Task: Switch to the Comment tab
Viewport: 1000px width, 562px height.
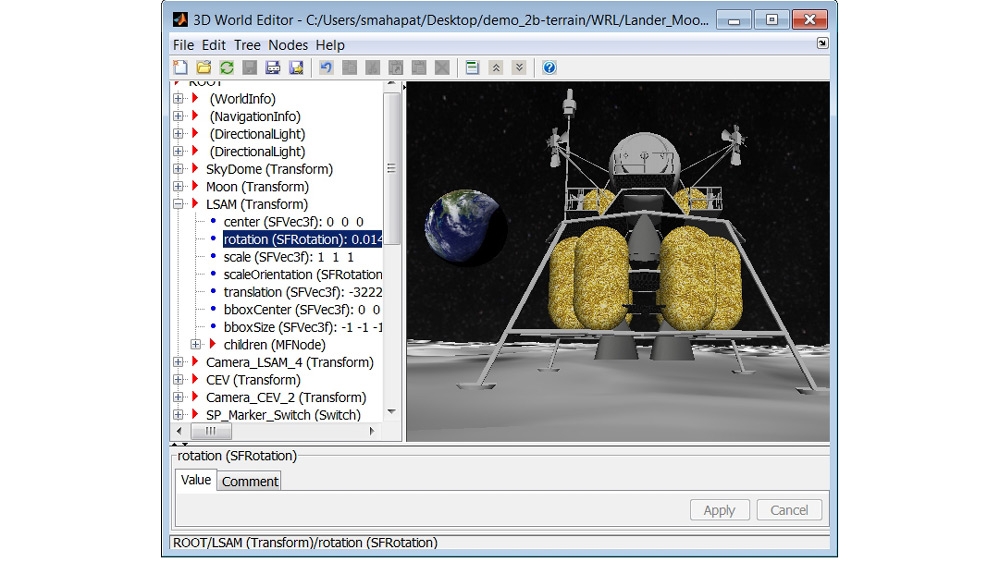Action: [250, 481]
